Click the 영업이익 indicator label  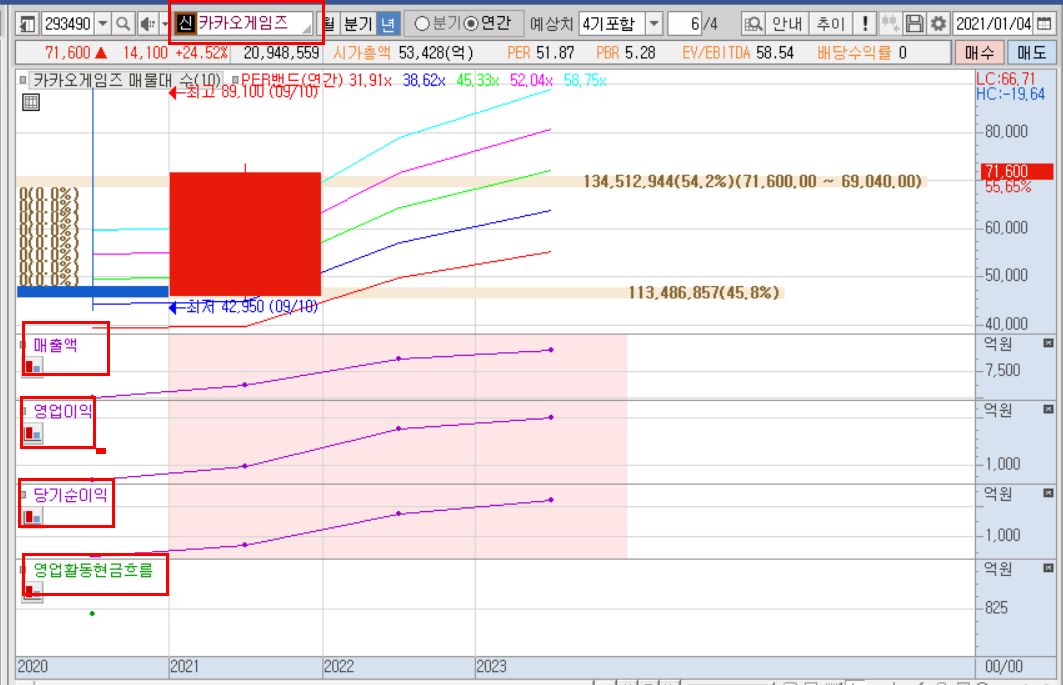(62, 412)
